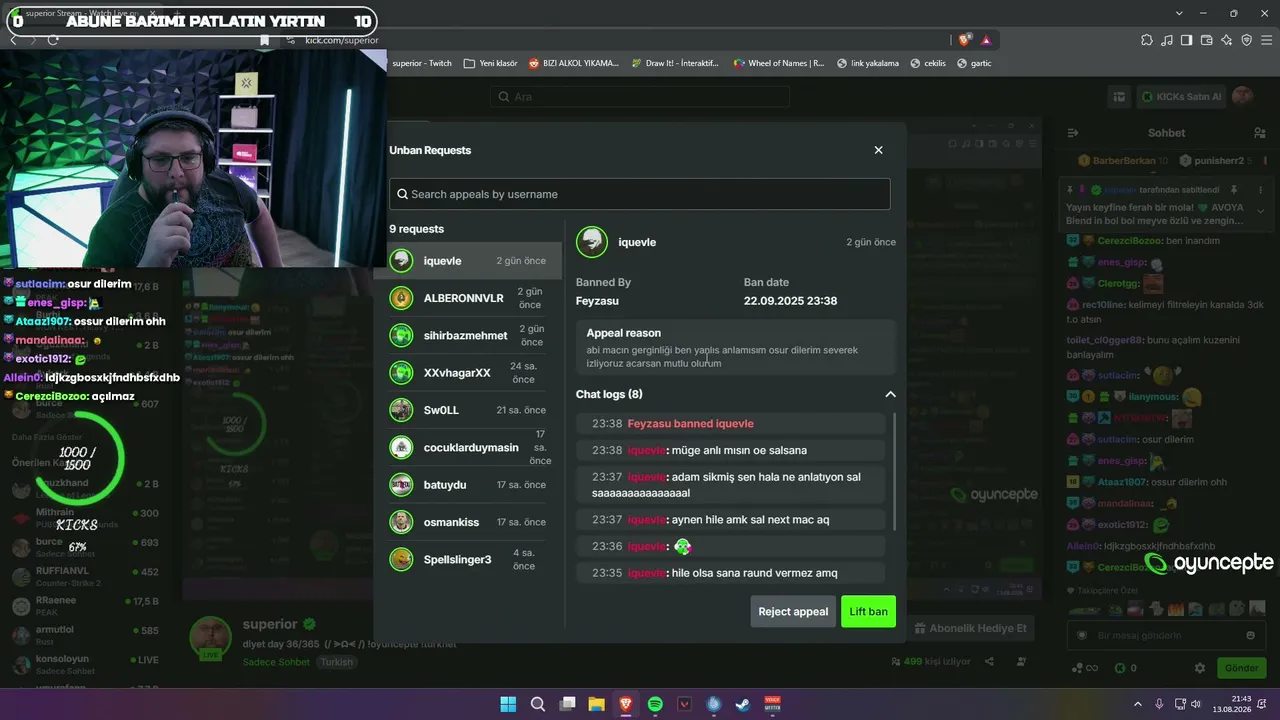
Task: Reload the page in browser
Action: pos(52,40)
